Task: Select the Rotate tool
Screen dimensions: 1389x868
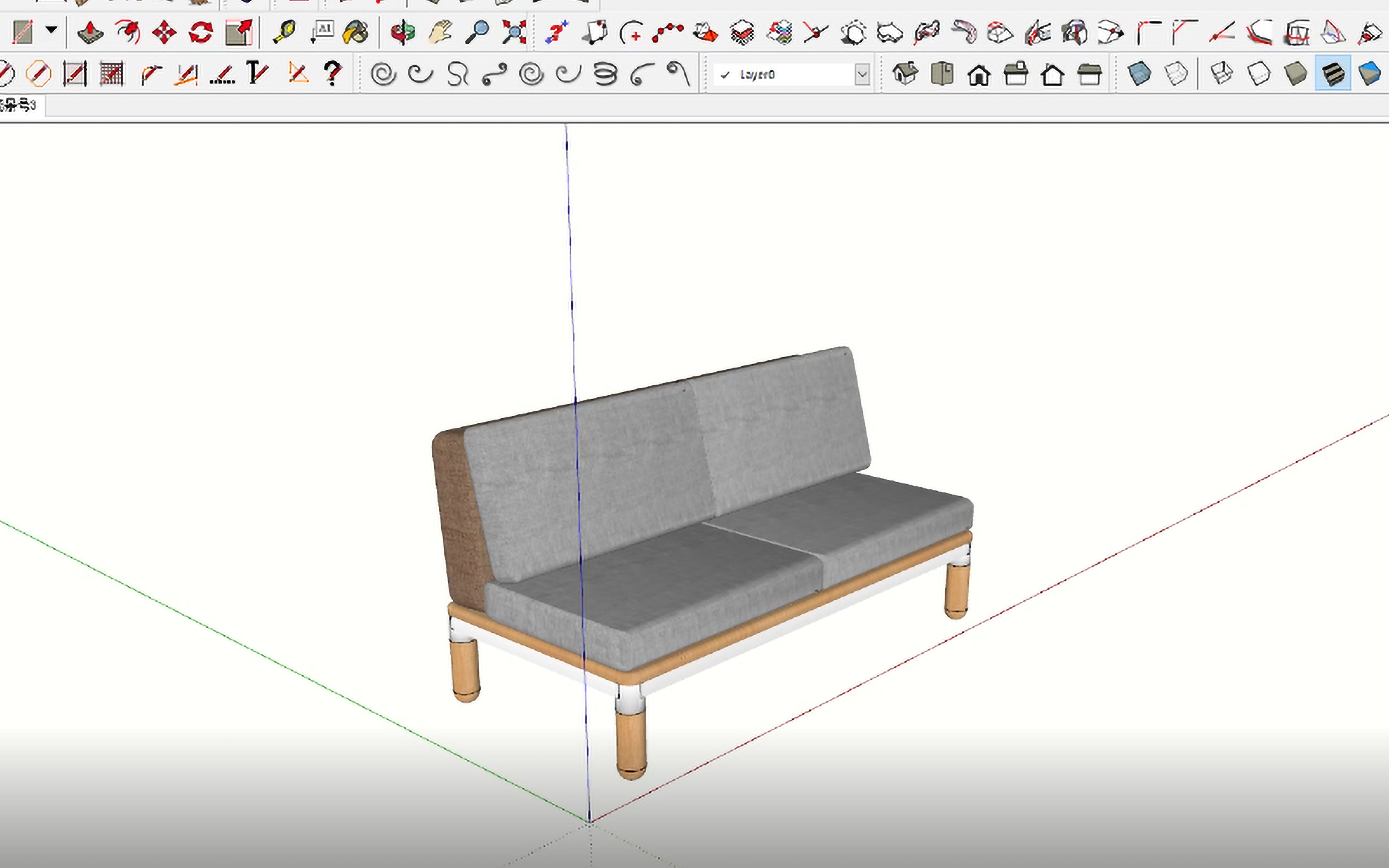Action: [x=201, y=32]
